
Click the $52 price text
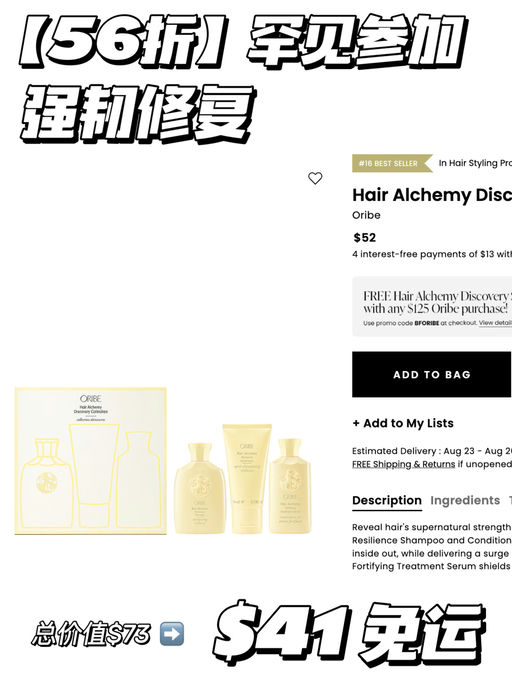click(x=365, y=237)
